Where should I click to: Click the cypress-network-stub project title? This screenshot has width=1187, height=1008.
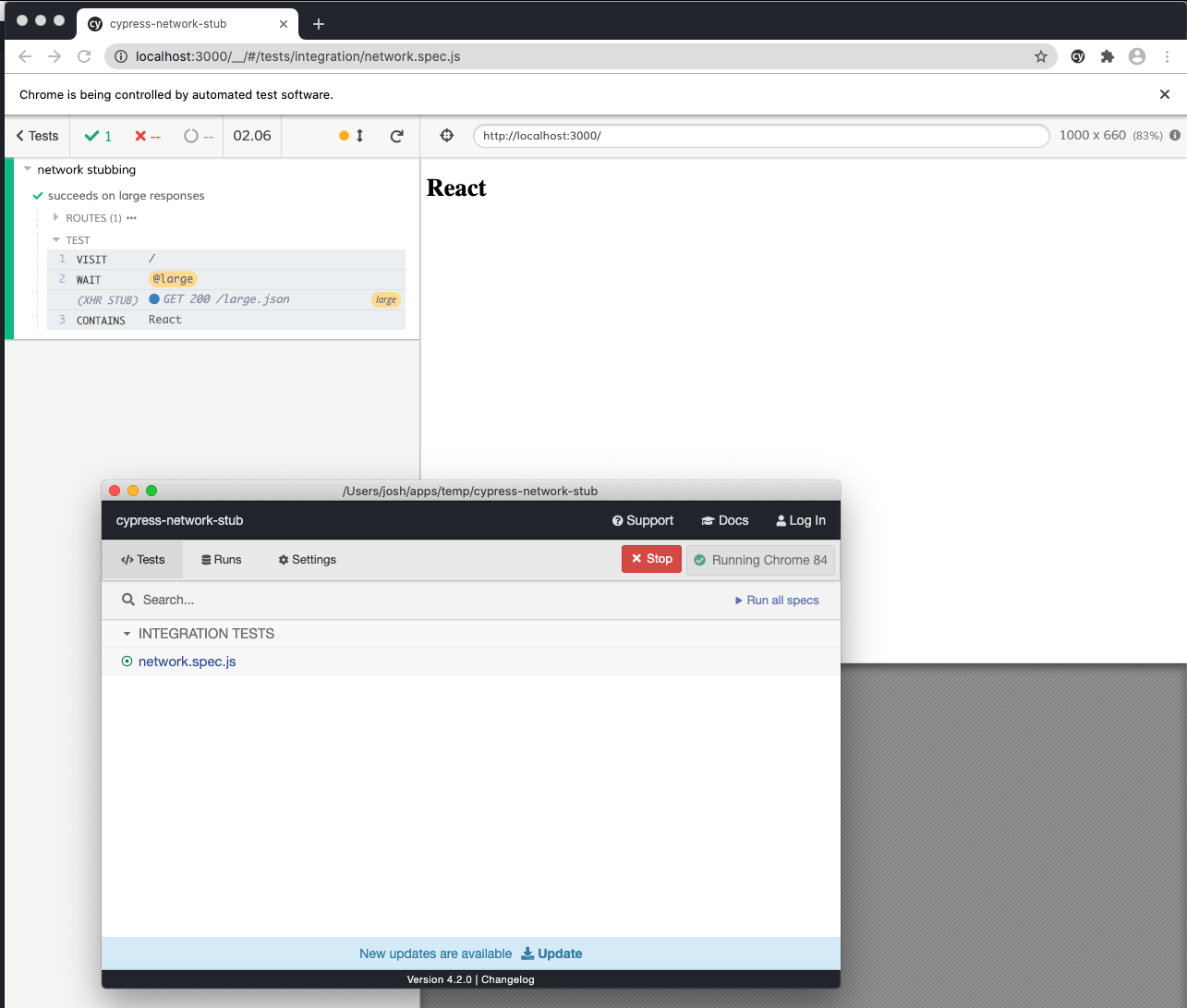(x=180, y=520)
